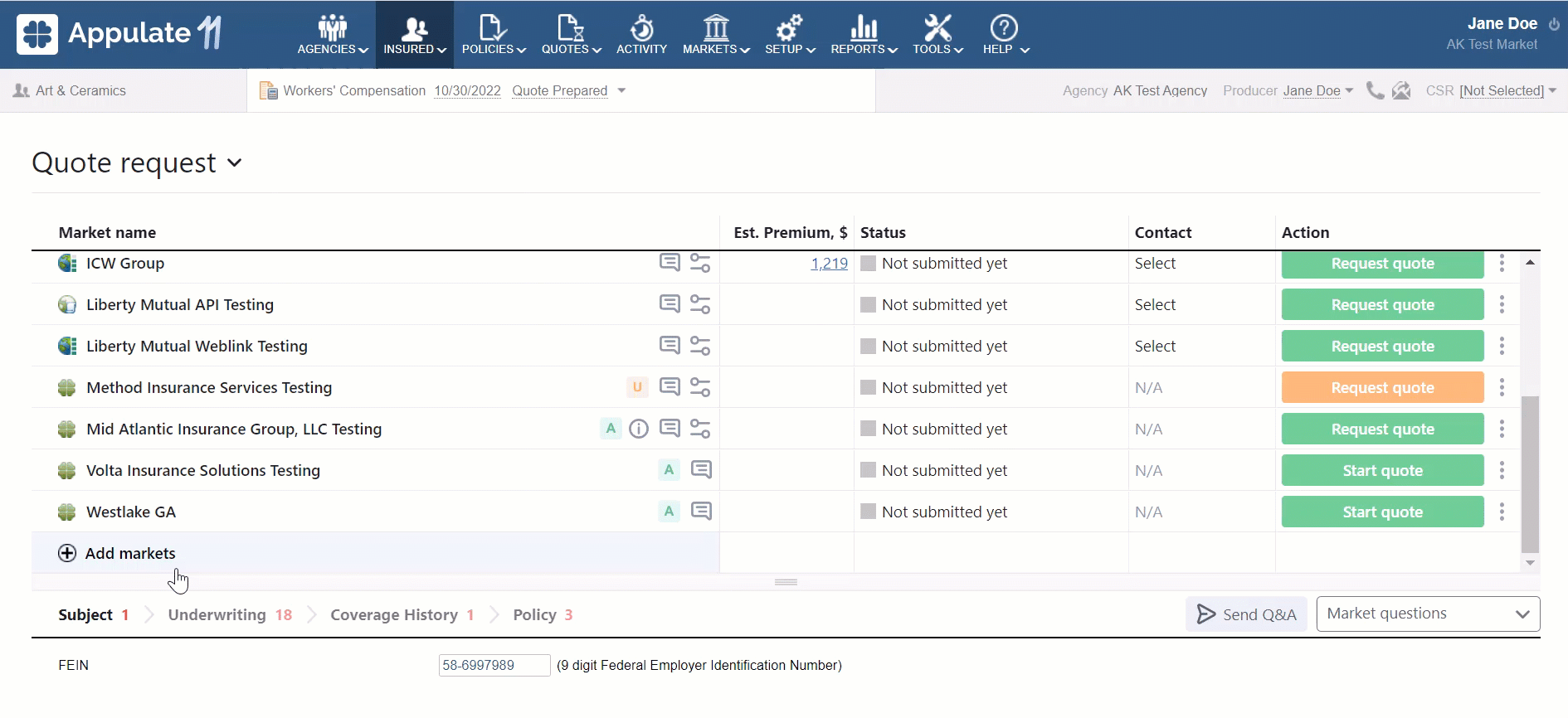Toggle status checkbox for Mid Atlantic Insurance Group

point(869,429)
